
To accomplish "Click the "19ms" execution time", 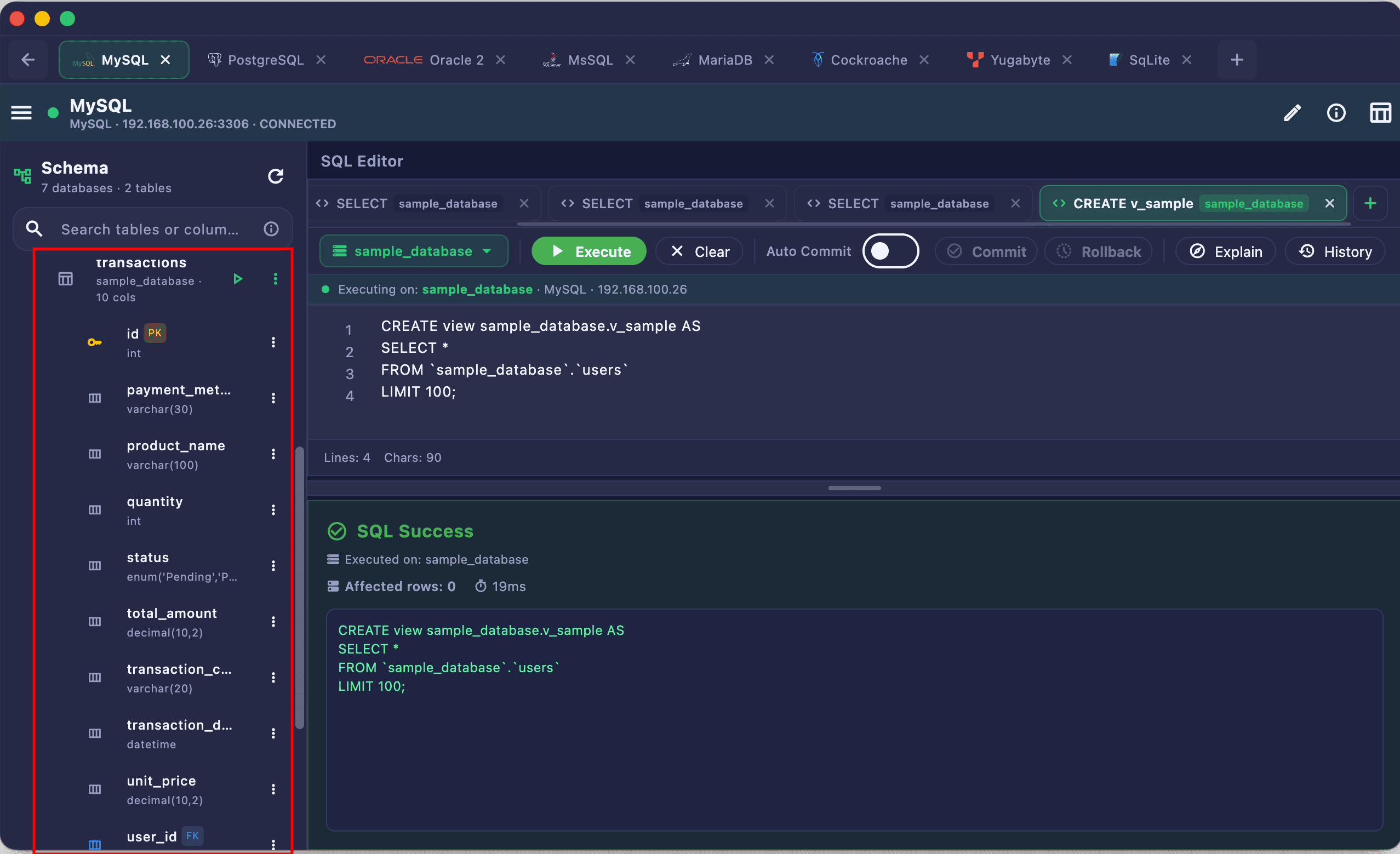I will (508, 586).
